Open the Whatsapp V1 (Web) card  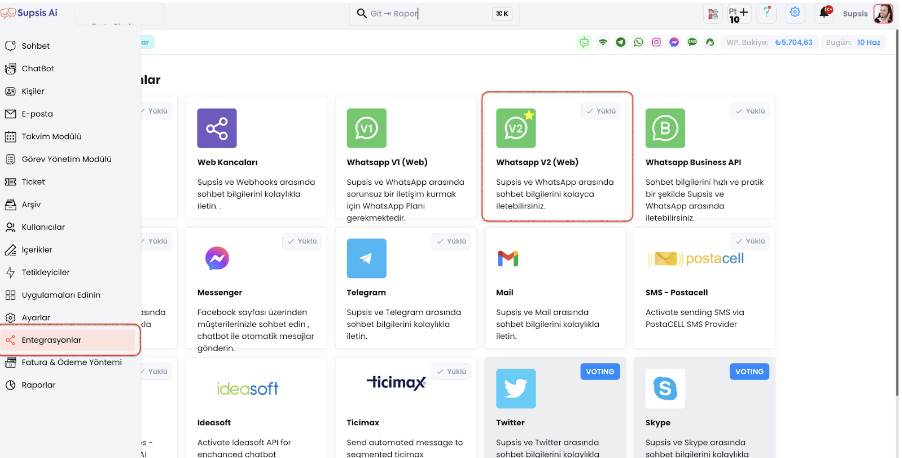pos(406,158)
